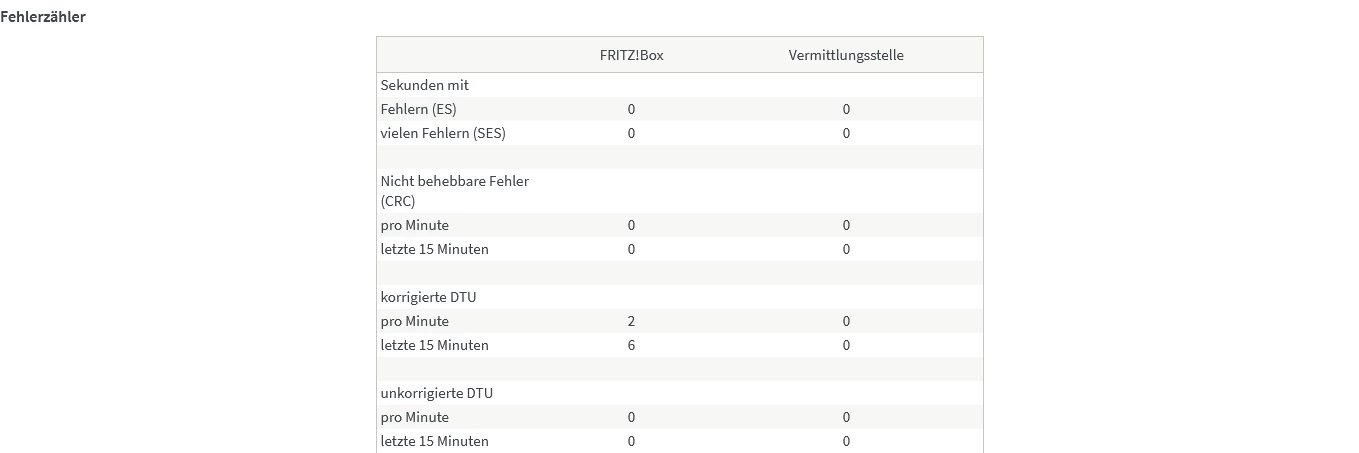The height and width of the screenshot is (453, 1359).
Task: Click "letzte 15 Minuten" under the CRC section
Action: click(x=434, y=249)
